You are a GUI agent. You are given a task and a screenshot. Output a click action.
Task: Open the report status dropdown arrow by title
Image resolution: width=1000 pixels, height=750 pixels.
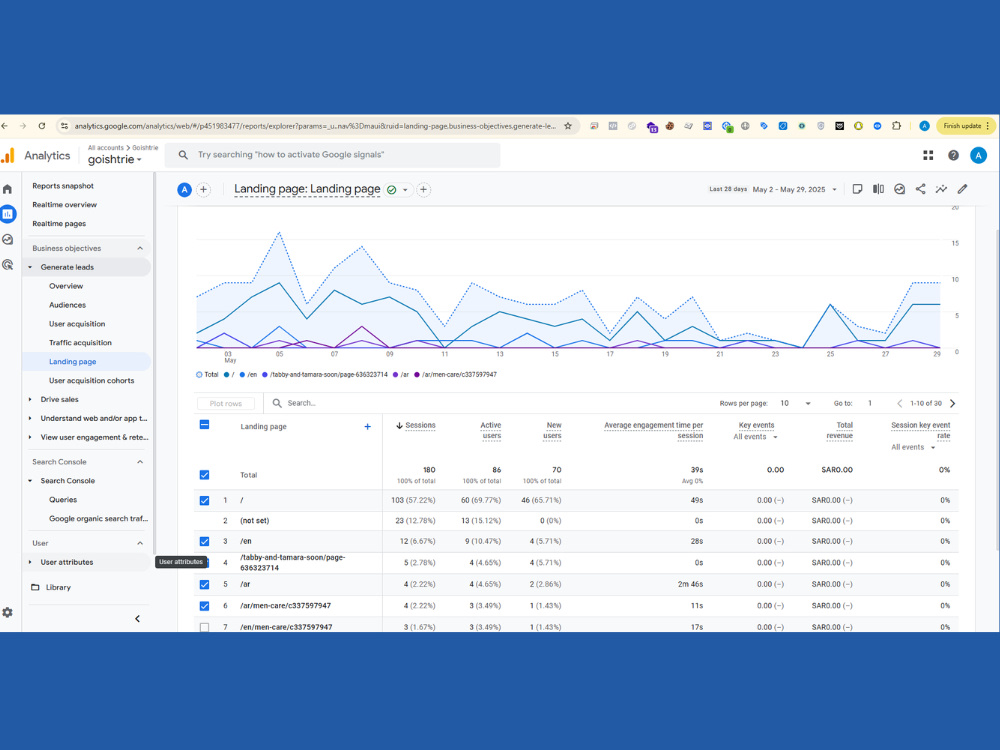click(405, 190)
